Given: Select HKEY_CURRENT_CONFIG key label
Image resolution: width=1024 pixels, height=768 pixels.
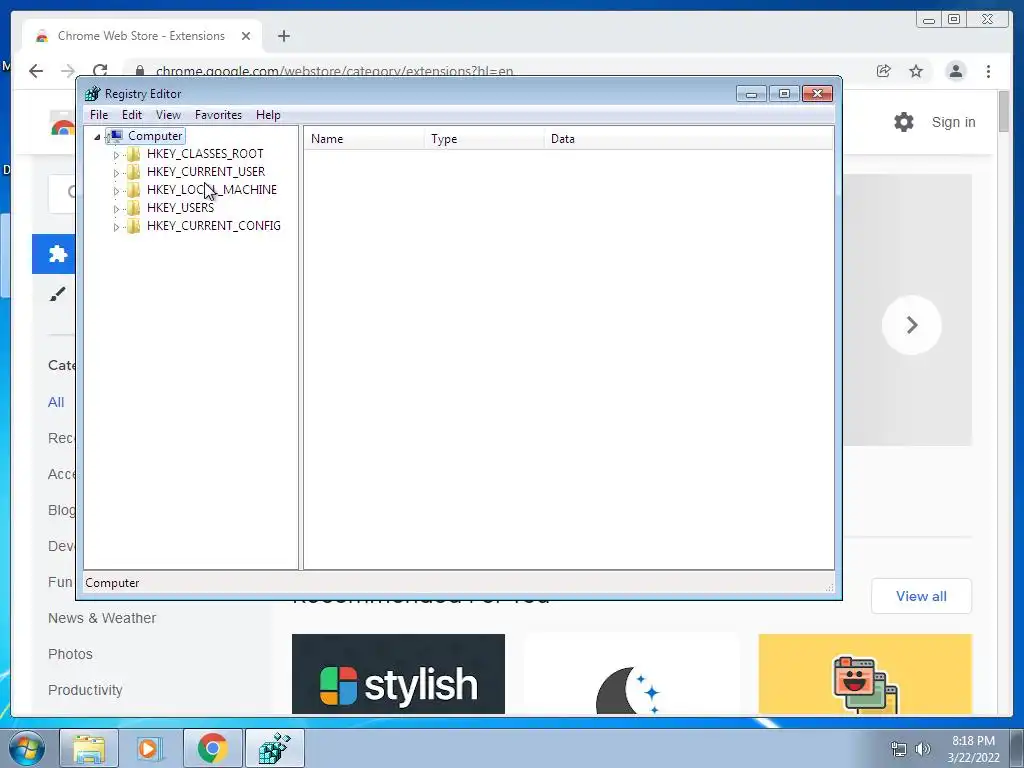Looking at the screenshot, I should pyautogui.click(x=214, y=226).
